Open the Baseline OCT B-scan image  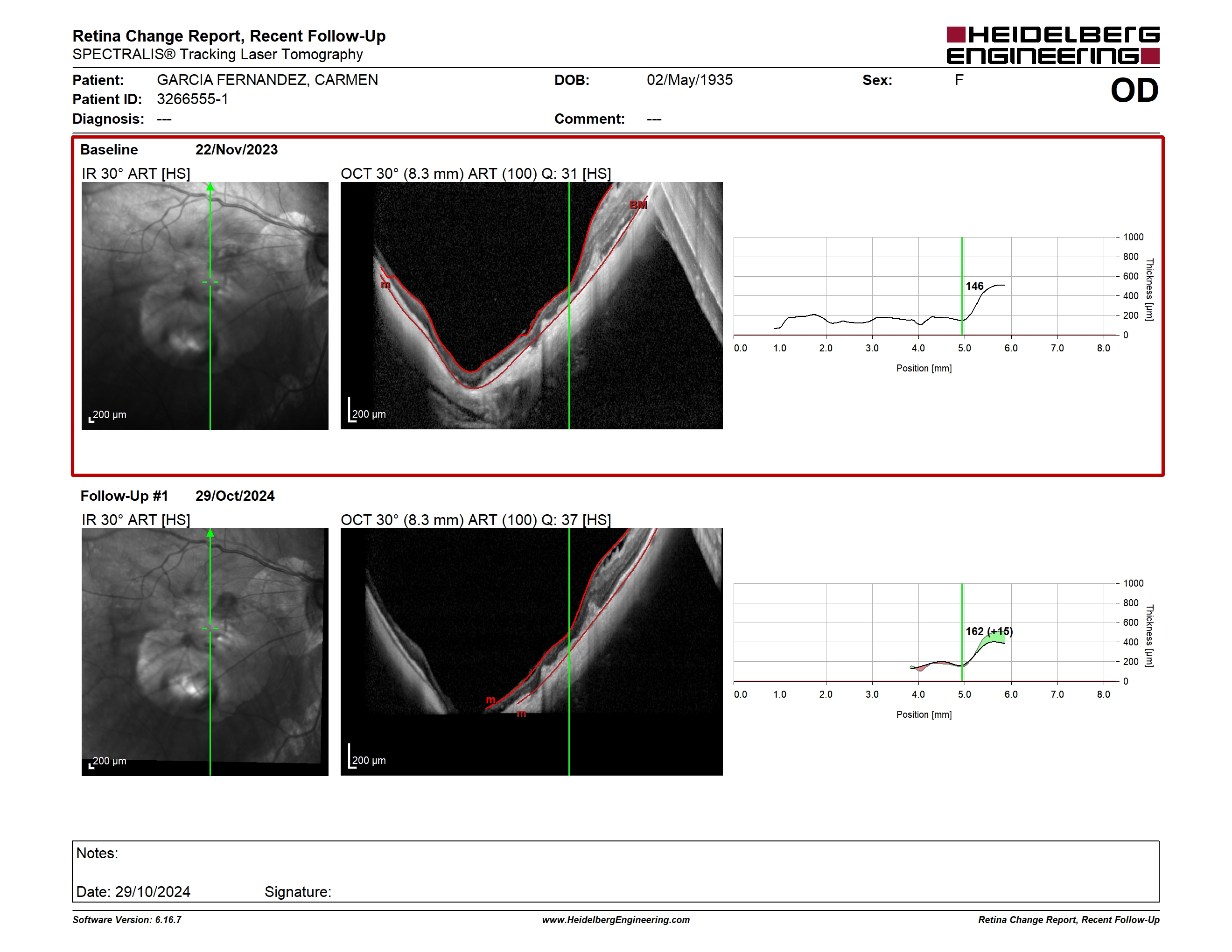coord(532,306)
